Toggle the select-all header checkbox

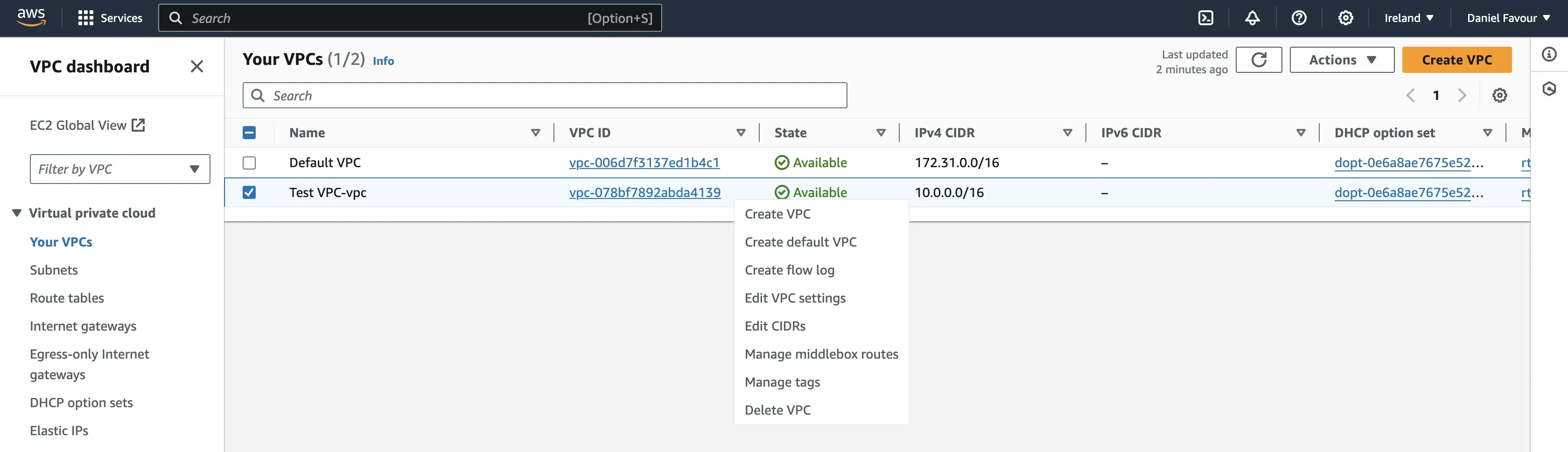pyautogui.click(x=249, y=132)
